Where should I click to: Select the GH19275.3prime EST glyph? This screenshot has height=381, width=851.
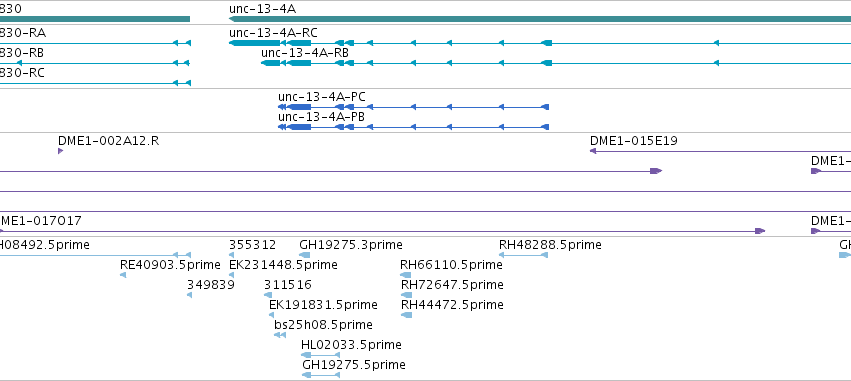pyautogui.click(x=304, y=255)
